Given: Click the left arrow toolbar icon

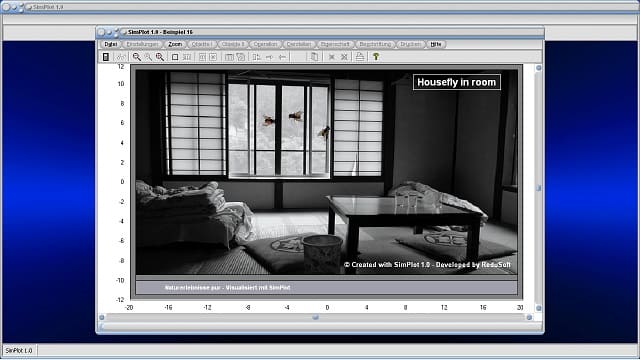Looking at the screenshot, I should tap(282, 57).
